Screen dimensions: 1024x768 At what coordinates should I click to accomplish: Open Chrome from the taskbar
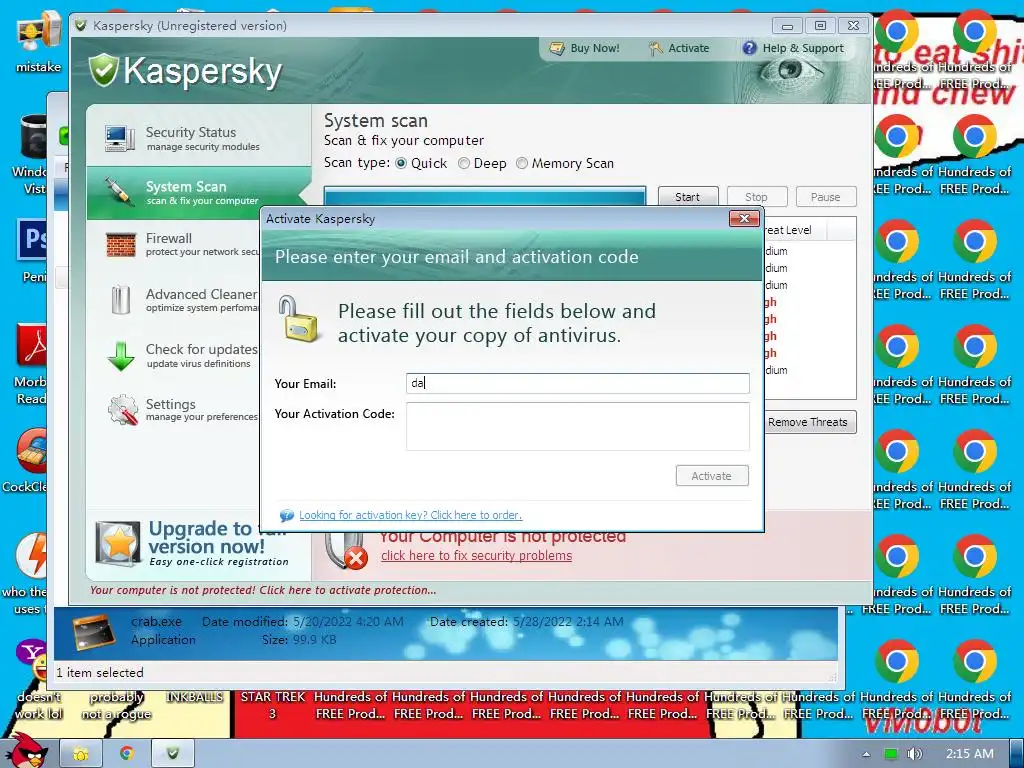tap(127, 754)
